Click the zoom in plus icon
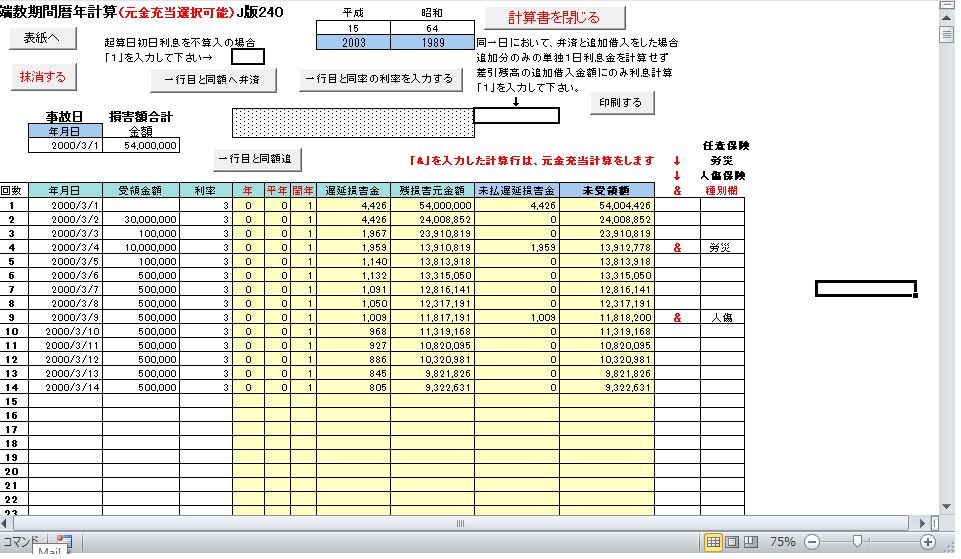Image resolution: width=961 pixels, height=559 pixels. click(x=928, y=542)
